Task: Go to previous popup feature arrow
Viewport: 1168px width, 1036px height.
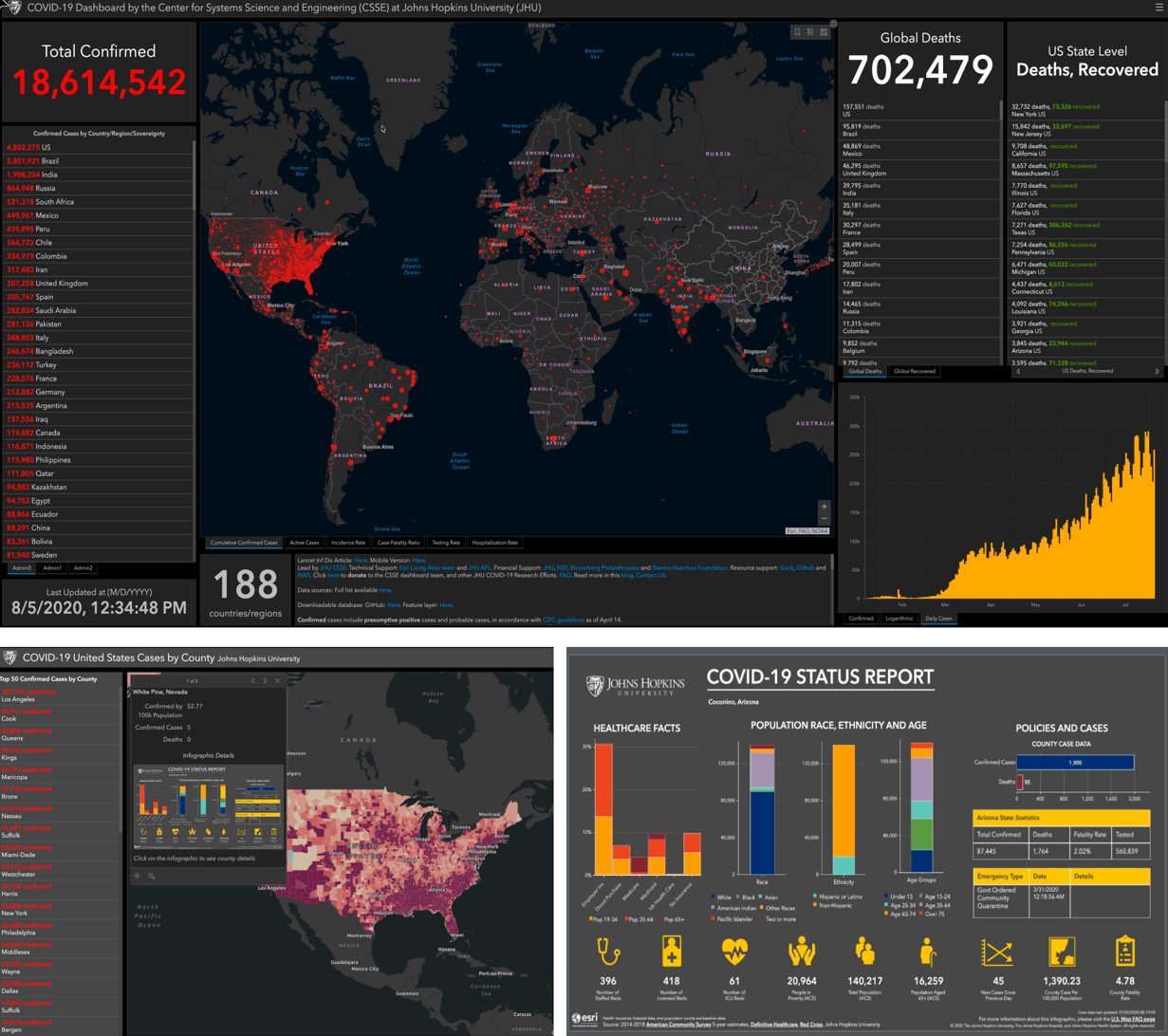Action: tap(252, 680)
